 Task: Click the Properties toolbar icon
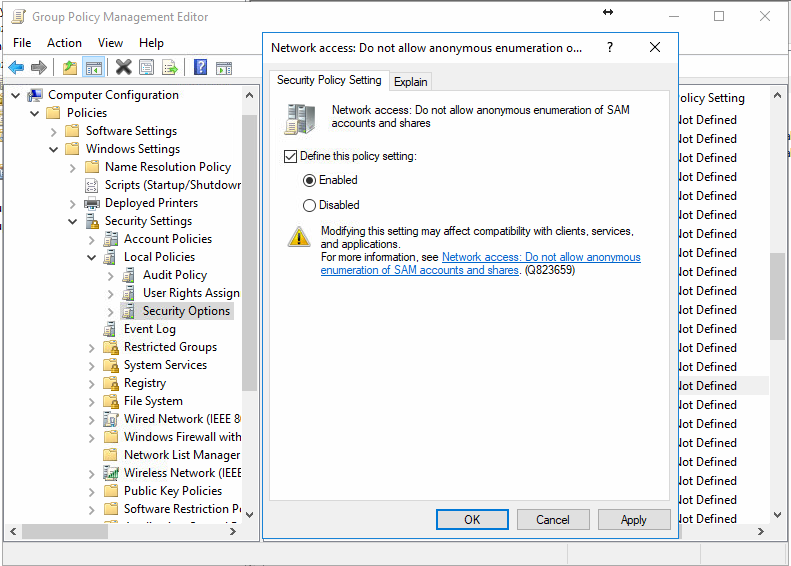[x=147, y=67]
